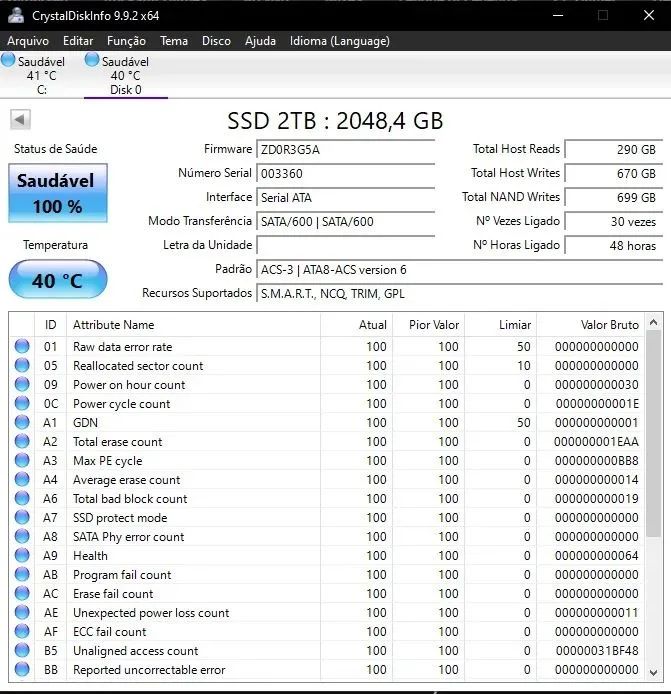Click the blue status circle on C: tab
Screen dimensions: 671x694
[8, 60]
